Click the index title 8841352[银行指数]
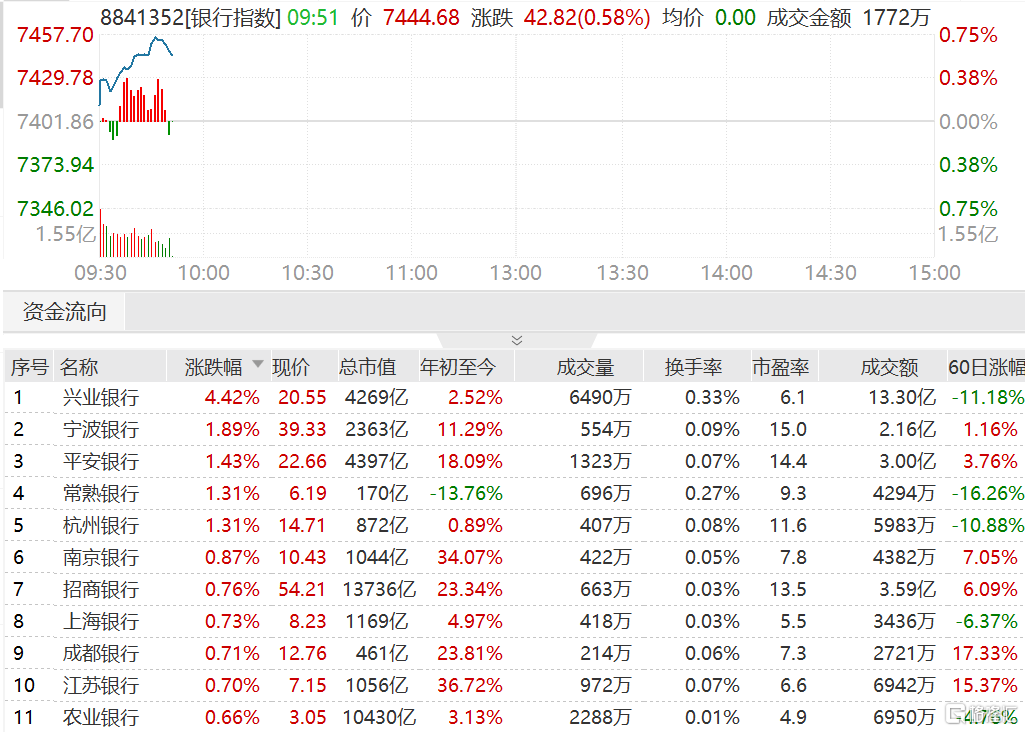This screenshot has width=1025, height=732. click(190, 18)
